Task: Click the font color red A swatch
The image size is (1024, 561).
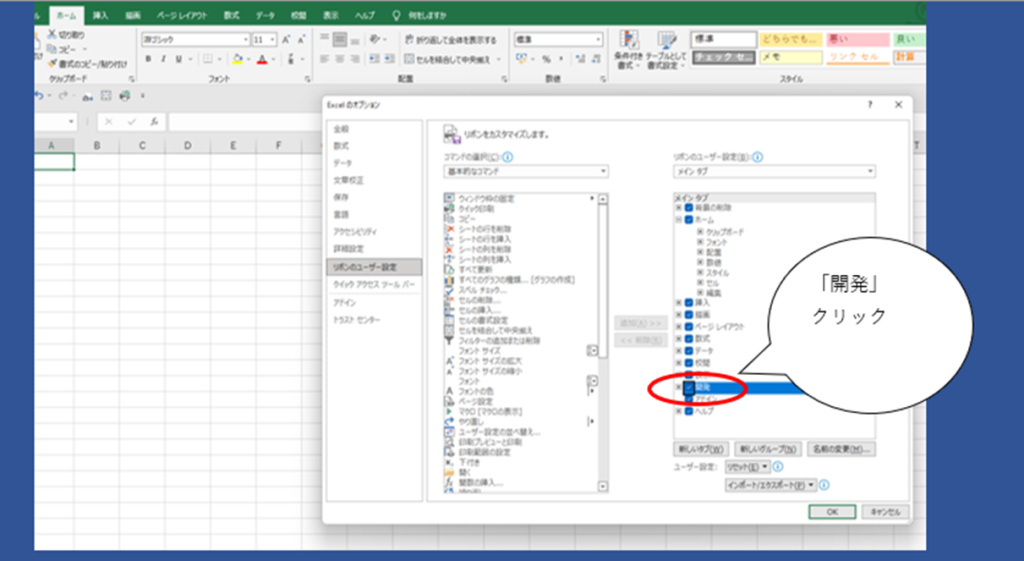Action: [x=262, y=59]
